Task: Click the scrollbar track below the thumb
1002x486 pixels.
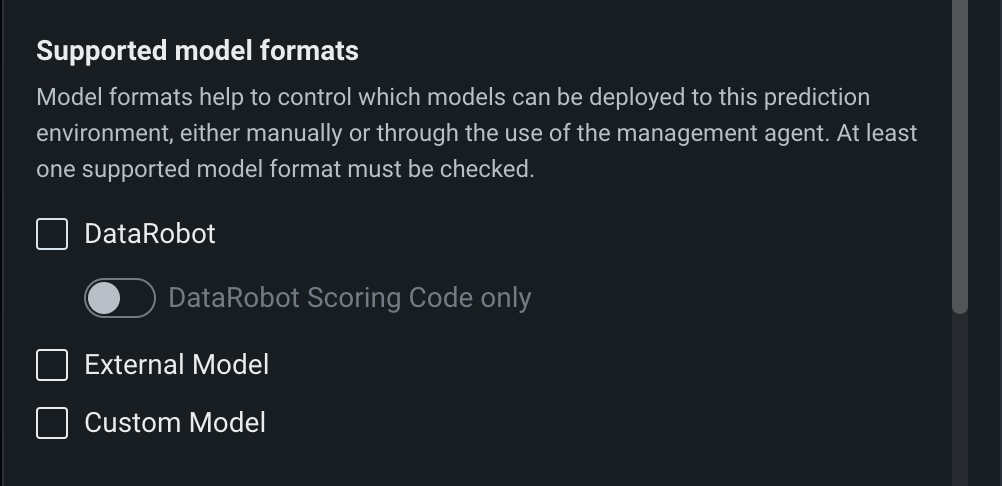Action: click(960, 400)
